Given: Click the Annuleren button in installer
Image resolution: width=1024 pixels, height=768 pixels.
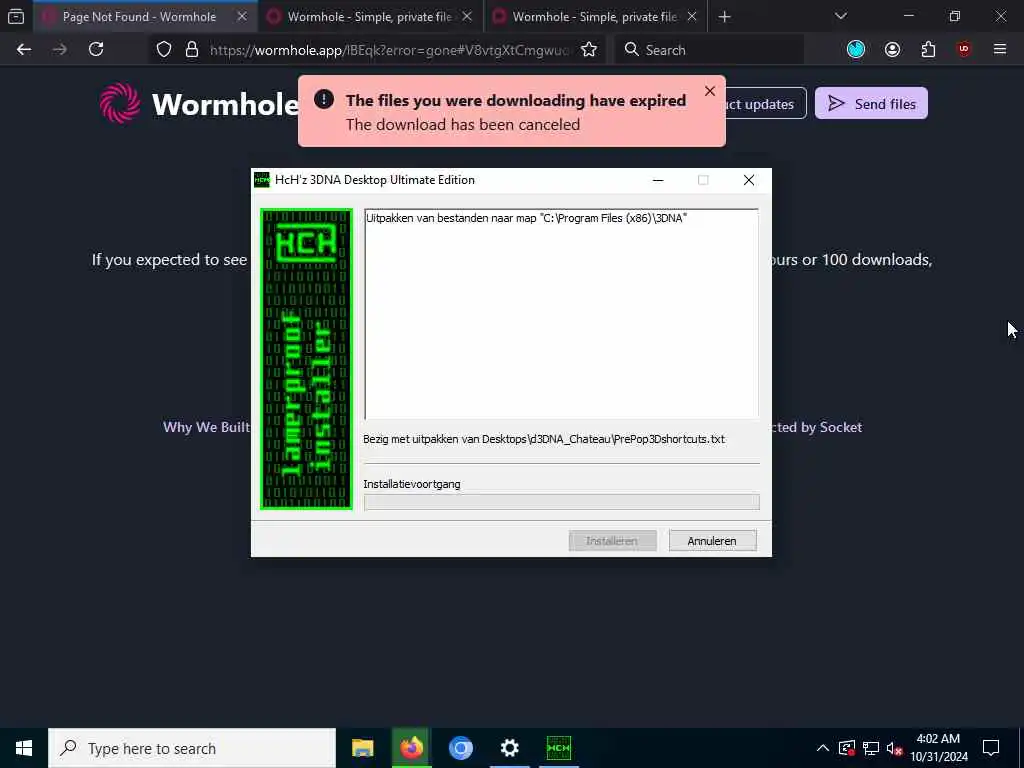Looking at the screenshot, I should 712,541.
